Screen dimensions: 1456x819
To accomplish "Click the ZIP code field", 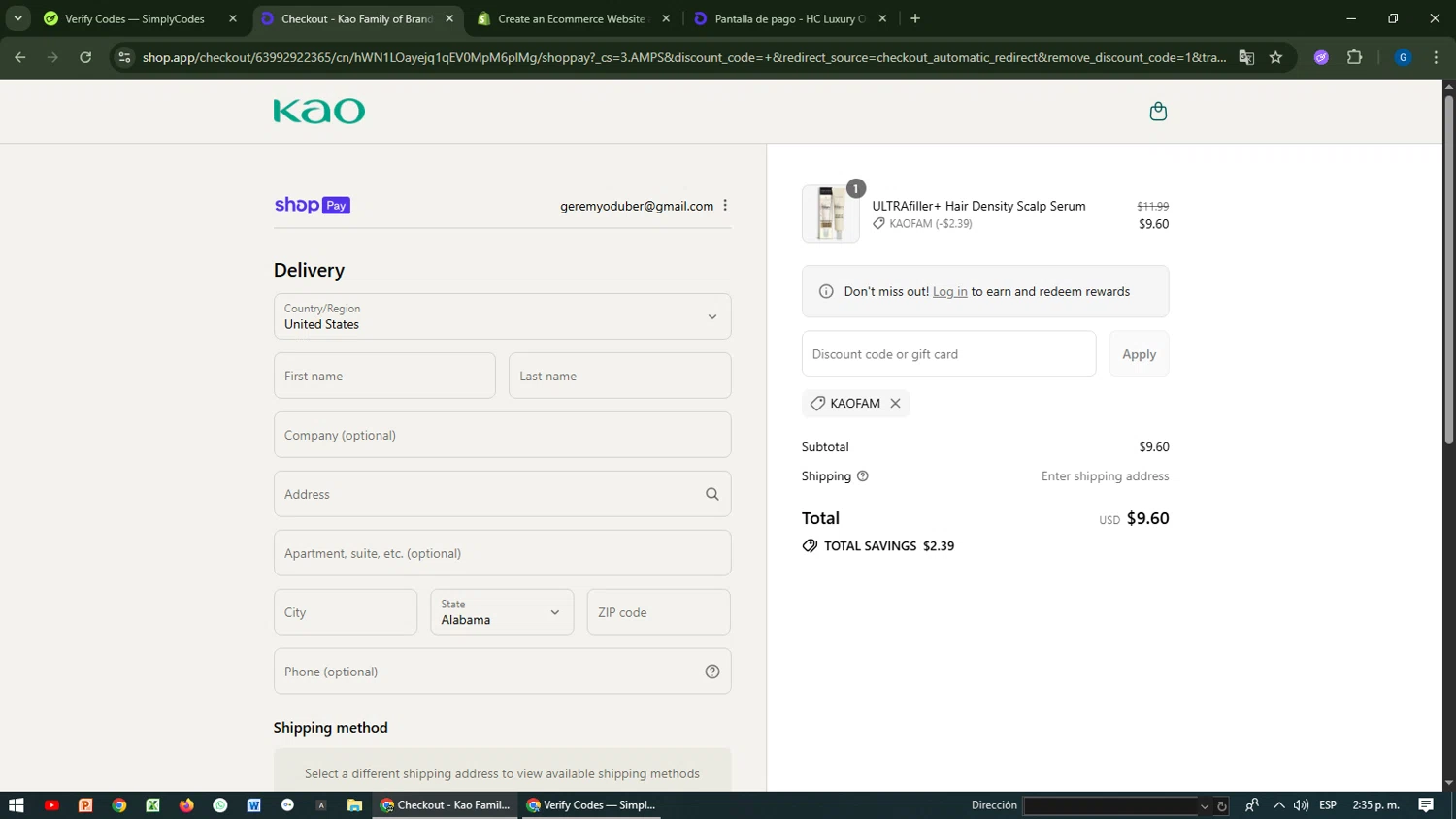I will [x=658, y=612].
